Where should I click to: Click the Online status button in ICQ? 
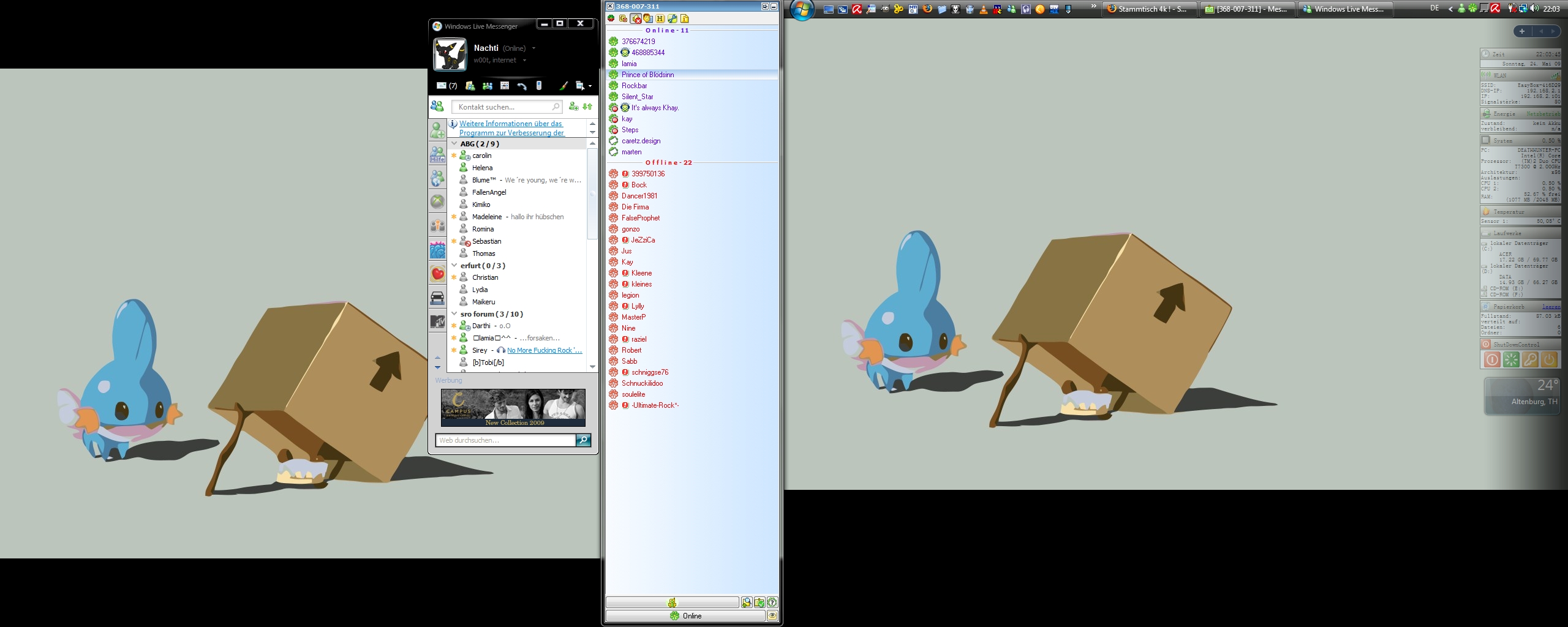(x=685, y=616)
